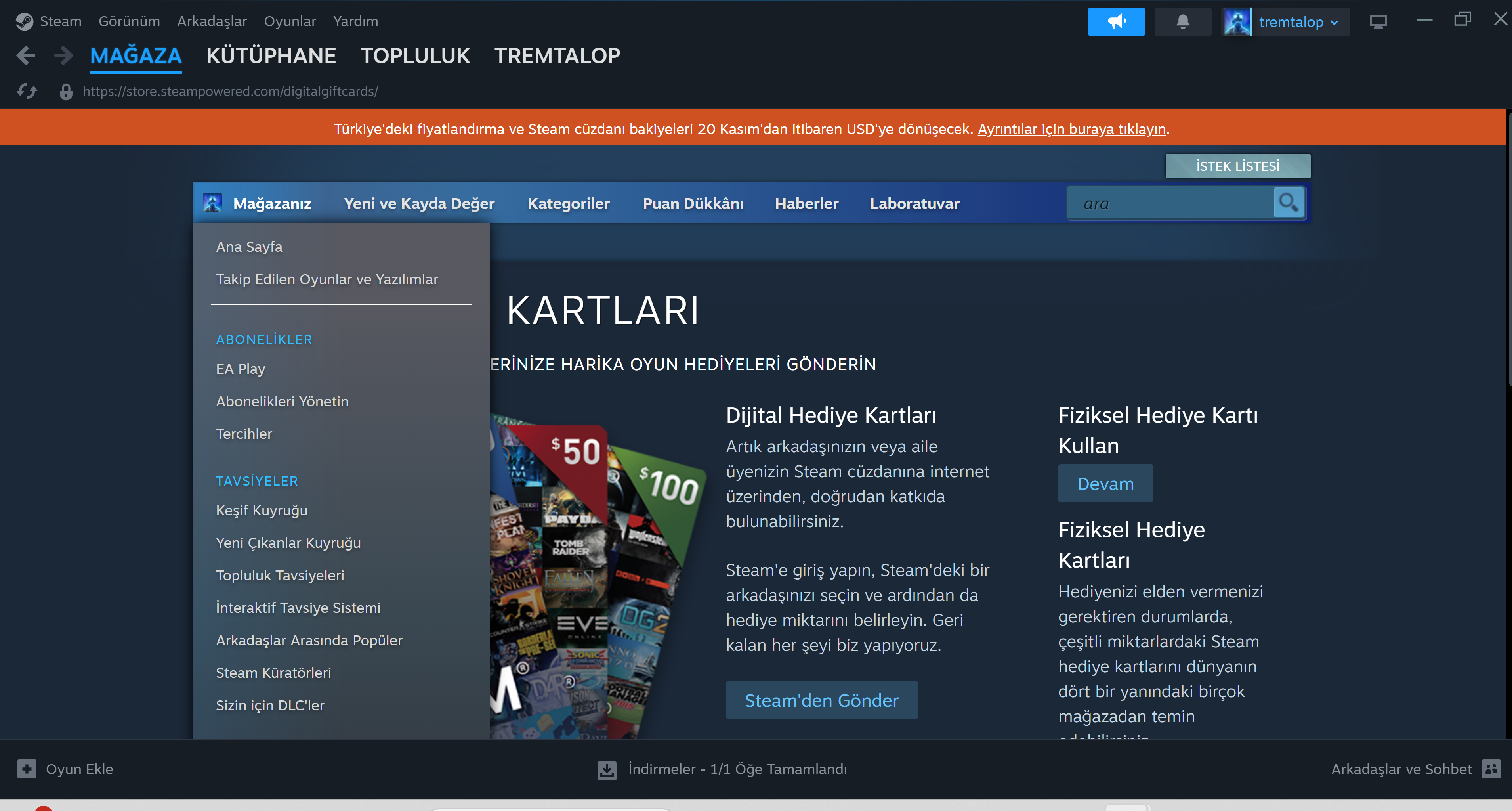The height and width of the screenshot is (811, 1512).
Task: Open the Yeni ve Kayda Değer menu
Action: pos(419,204)
